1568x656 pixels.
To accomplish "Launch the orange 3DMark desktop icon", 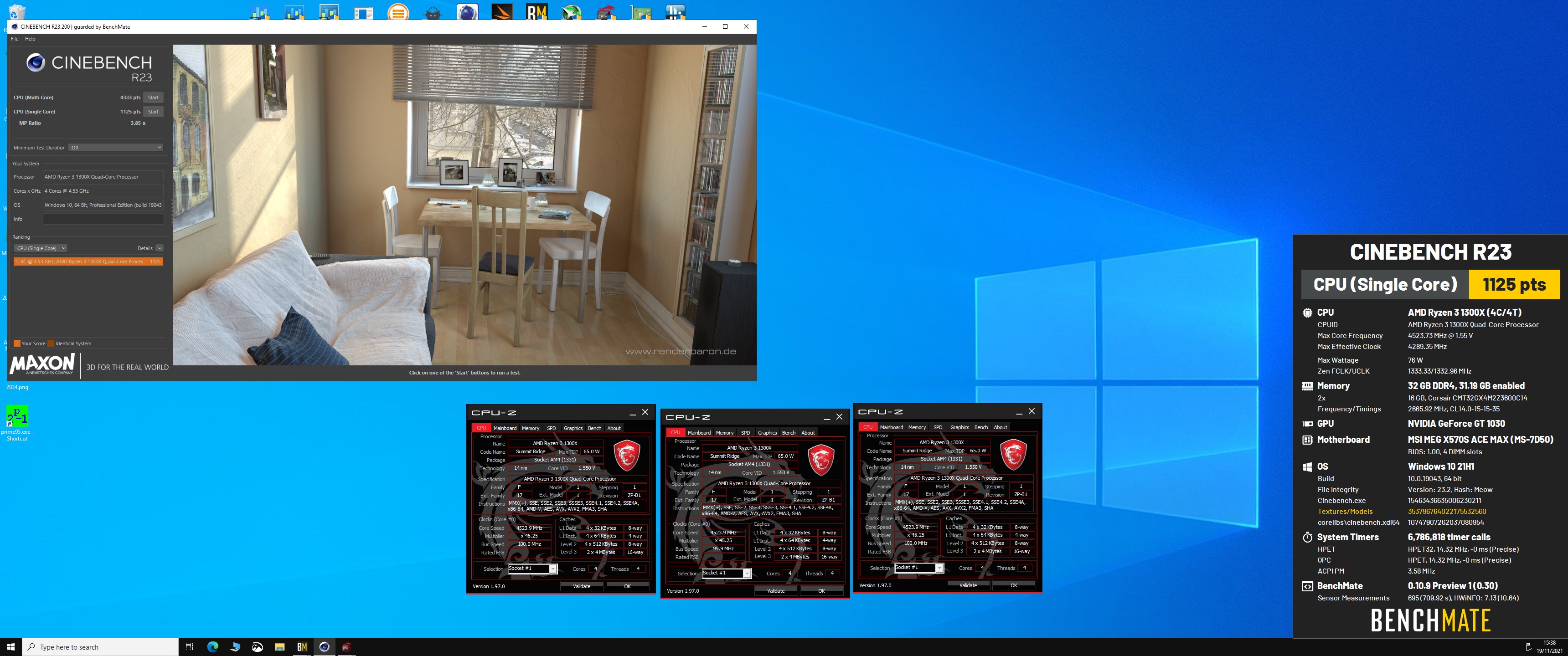I will pyautogui.click(x=502, y=11).
